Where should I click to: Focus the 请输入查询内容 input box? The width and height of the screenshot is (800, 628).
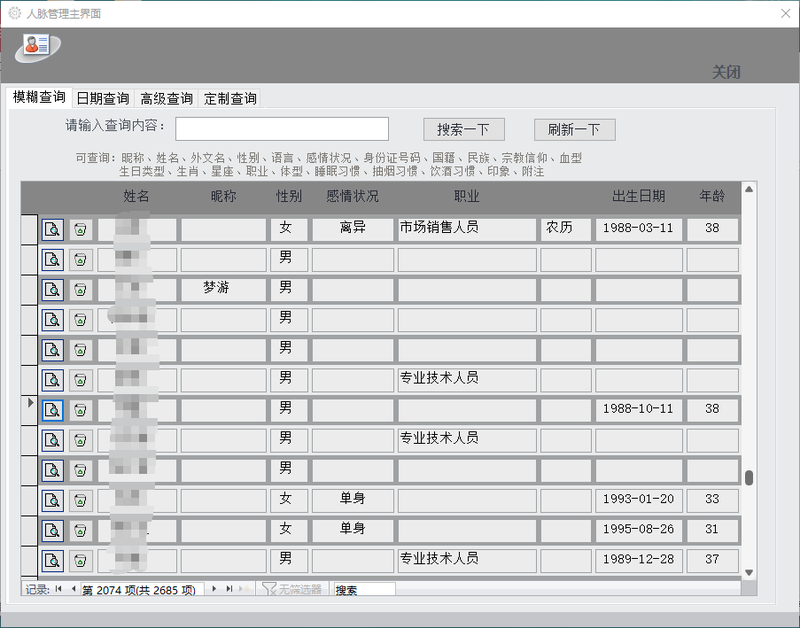tap(282, 129)
